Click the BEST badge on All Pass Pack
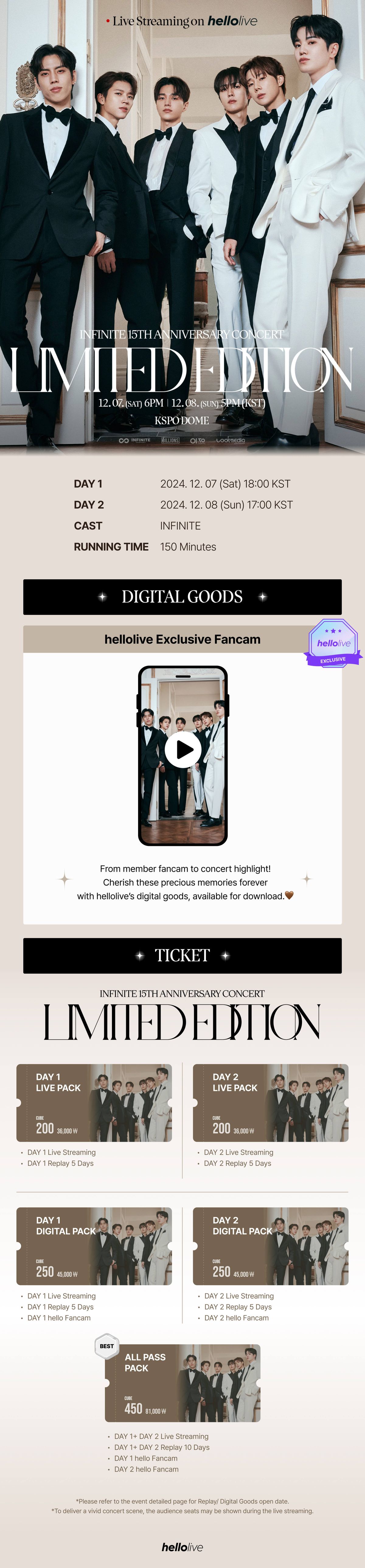Viewport: 365px width, 1568px height. tap(107, 1346)
